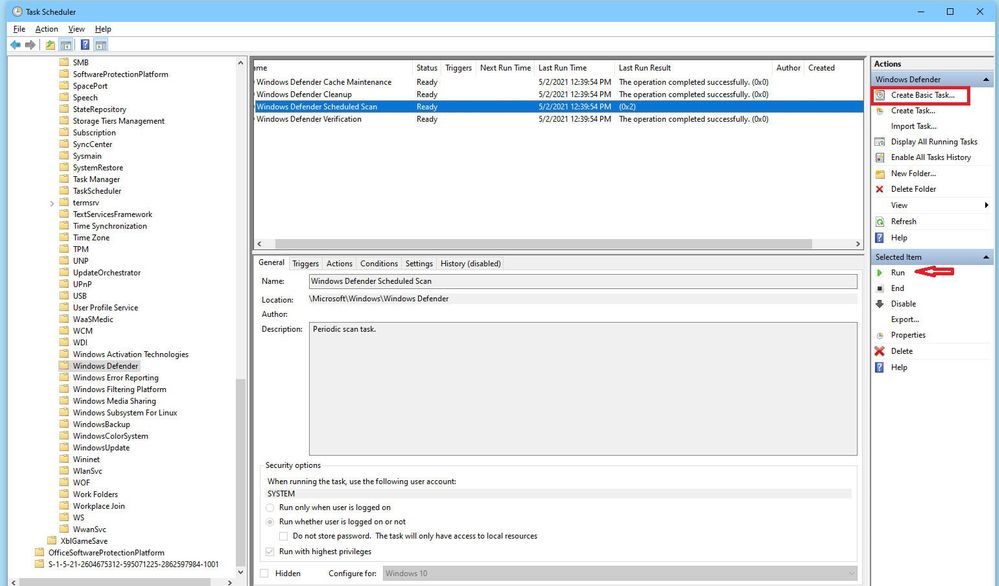Click the WindowsUpdate folder icon
999x586 pixels.
click(64, 447)
